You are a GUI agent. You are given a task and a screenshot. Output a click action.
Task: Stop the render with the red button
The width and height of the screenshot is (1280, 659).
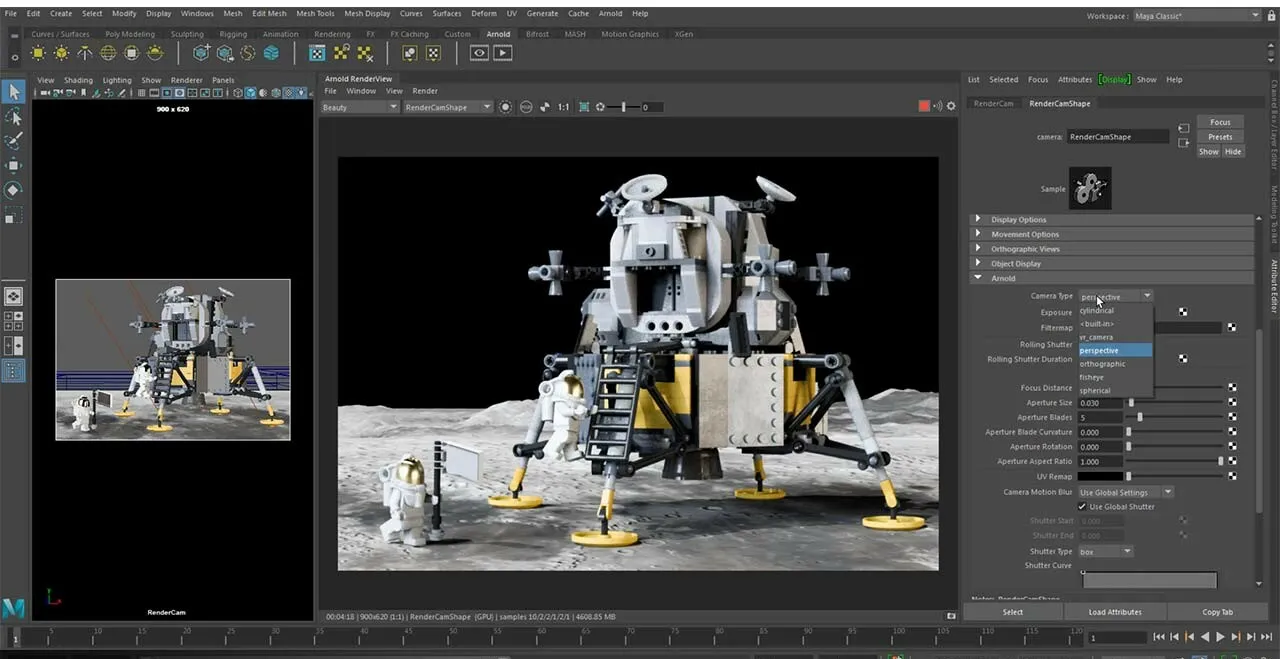[924, 106]
